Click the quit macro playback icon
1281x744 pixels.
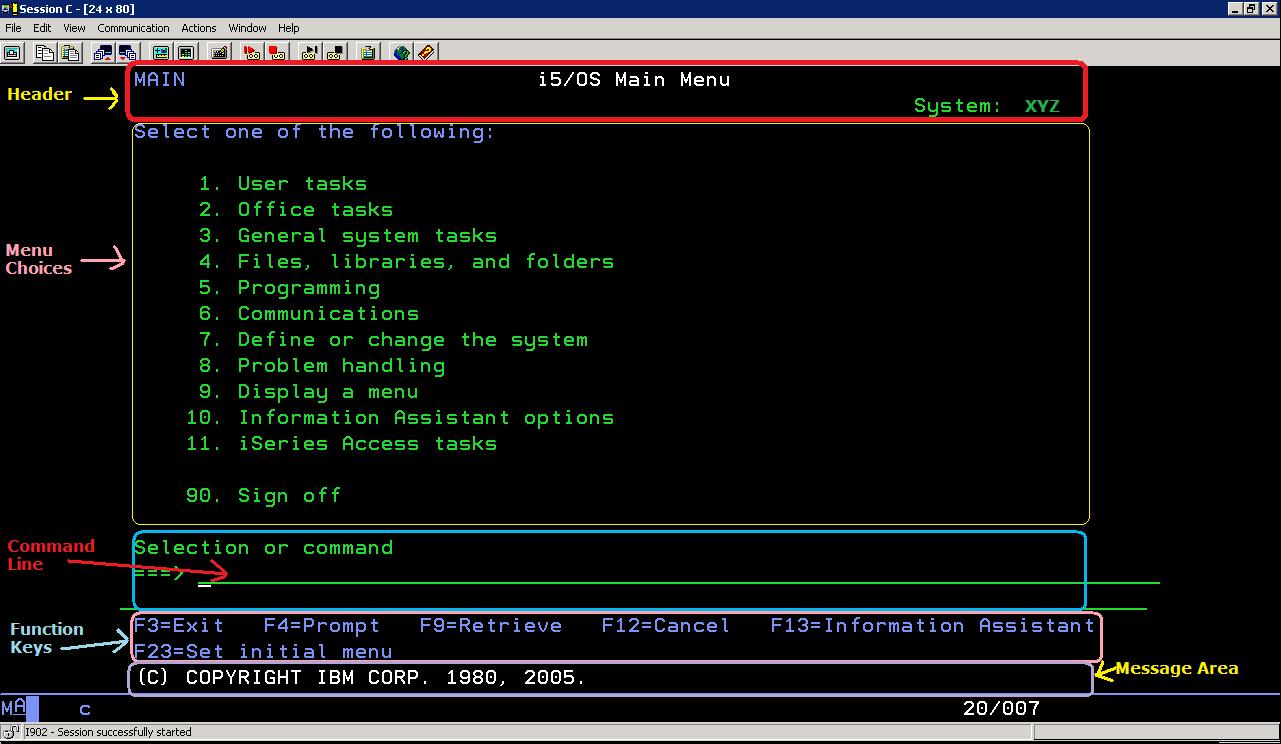point(335,53)
